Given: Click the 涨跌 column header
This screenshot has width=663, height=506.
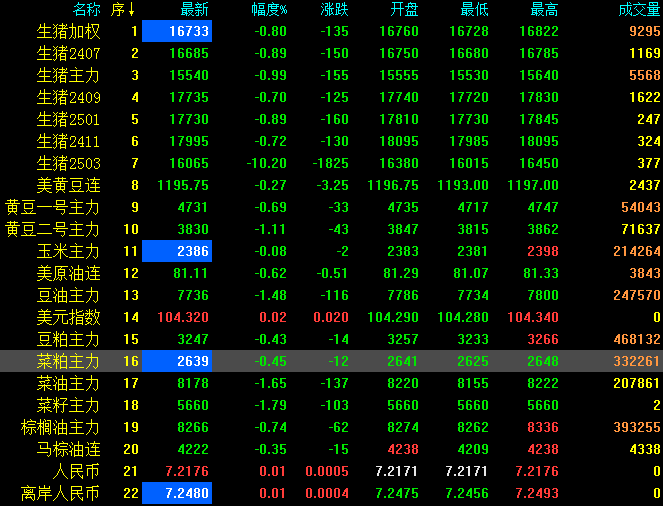Looking at the screenshot, I should pos(335,10).
